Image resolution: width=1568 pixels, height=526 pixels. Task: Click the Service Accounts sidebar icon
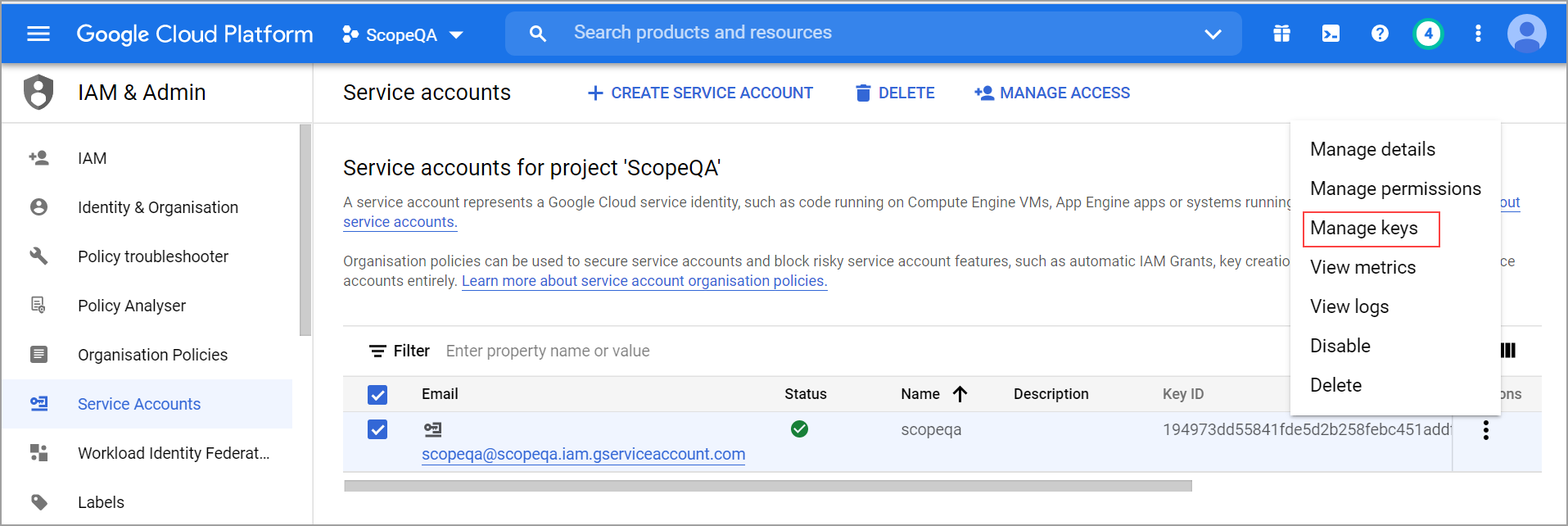(x=38, y=403)
